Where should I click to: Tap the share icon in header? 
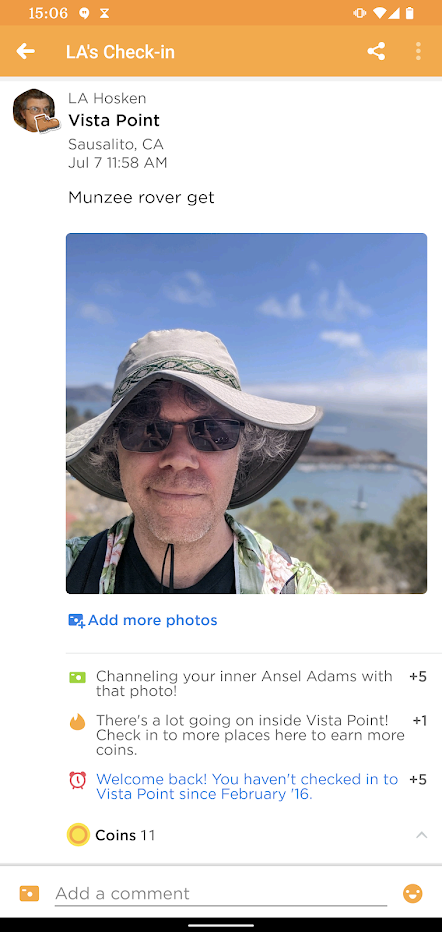[376, 51]
